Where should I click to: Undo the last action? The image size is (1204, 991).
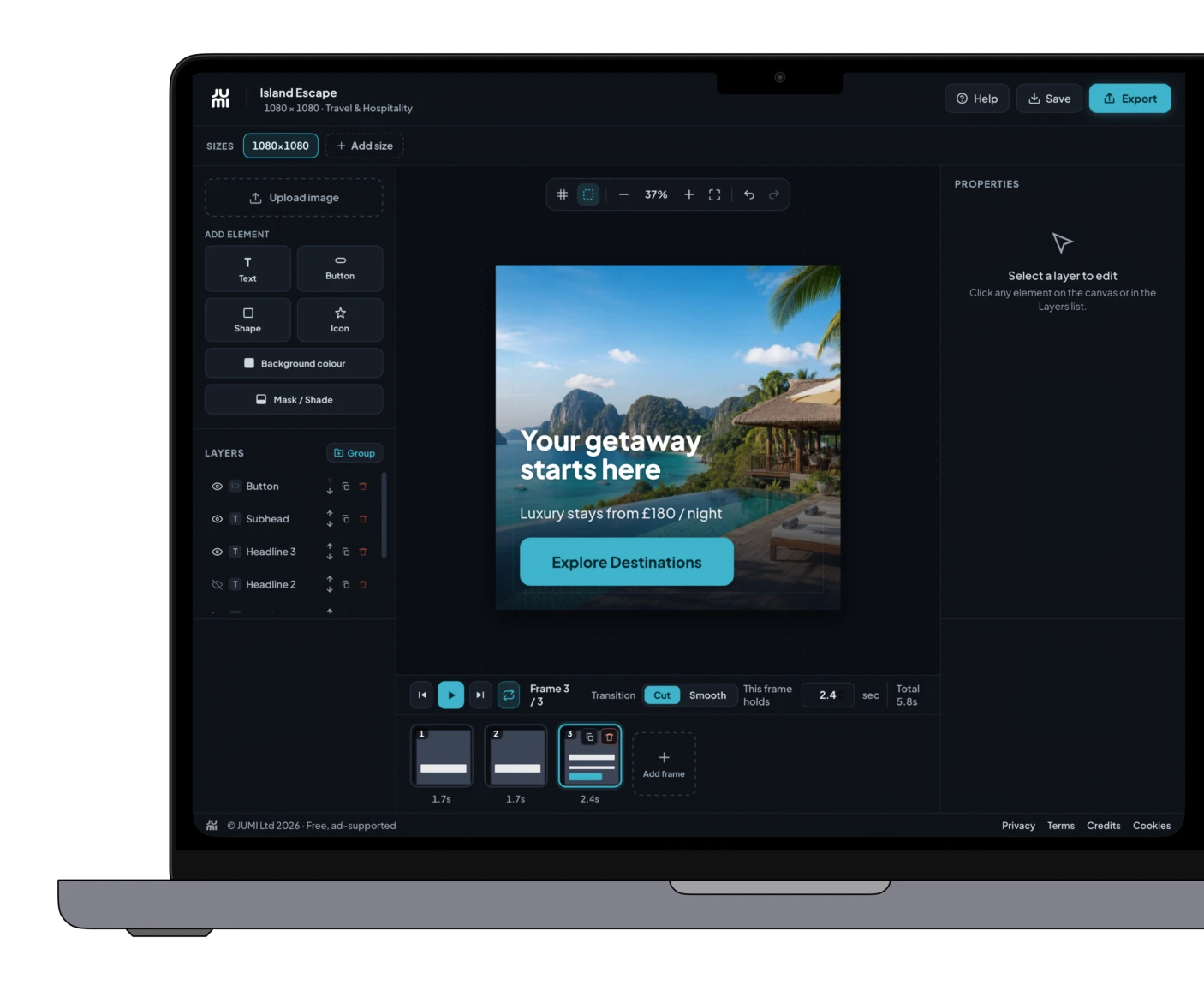click(x=749, y=194)
